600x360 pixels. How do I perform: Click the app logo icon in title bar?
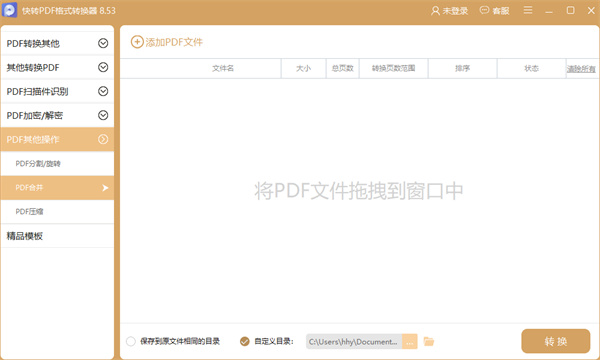pyautogui.click(x=9, y=10)
